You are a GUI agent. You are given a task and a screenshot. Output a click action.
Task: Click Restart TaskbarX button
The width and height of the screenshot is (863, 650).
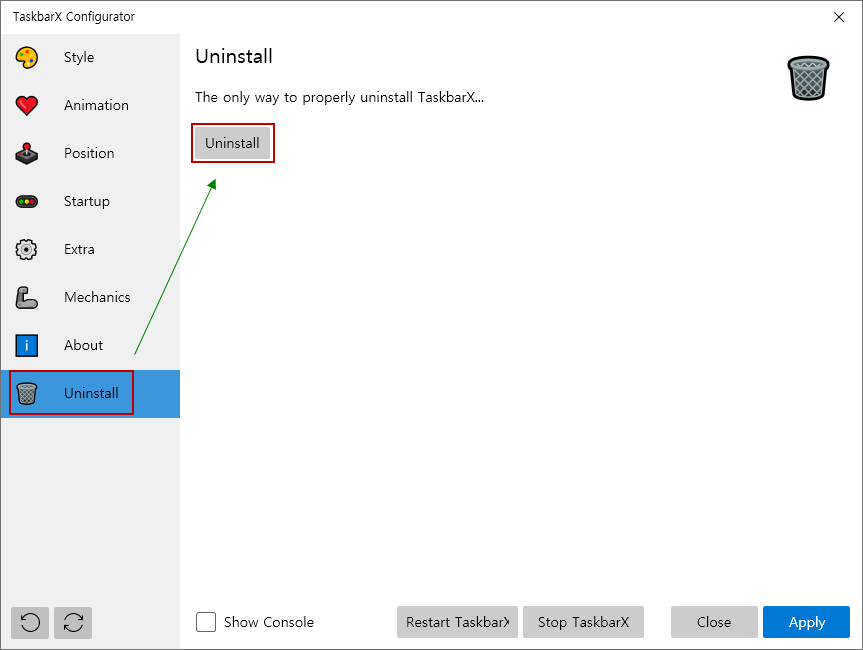(457, 622)
